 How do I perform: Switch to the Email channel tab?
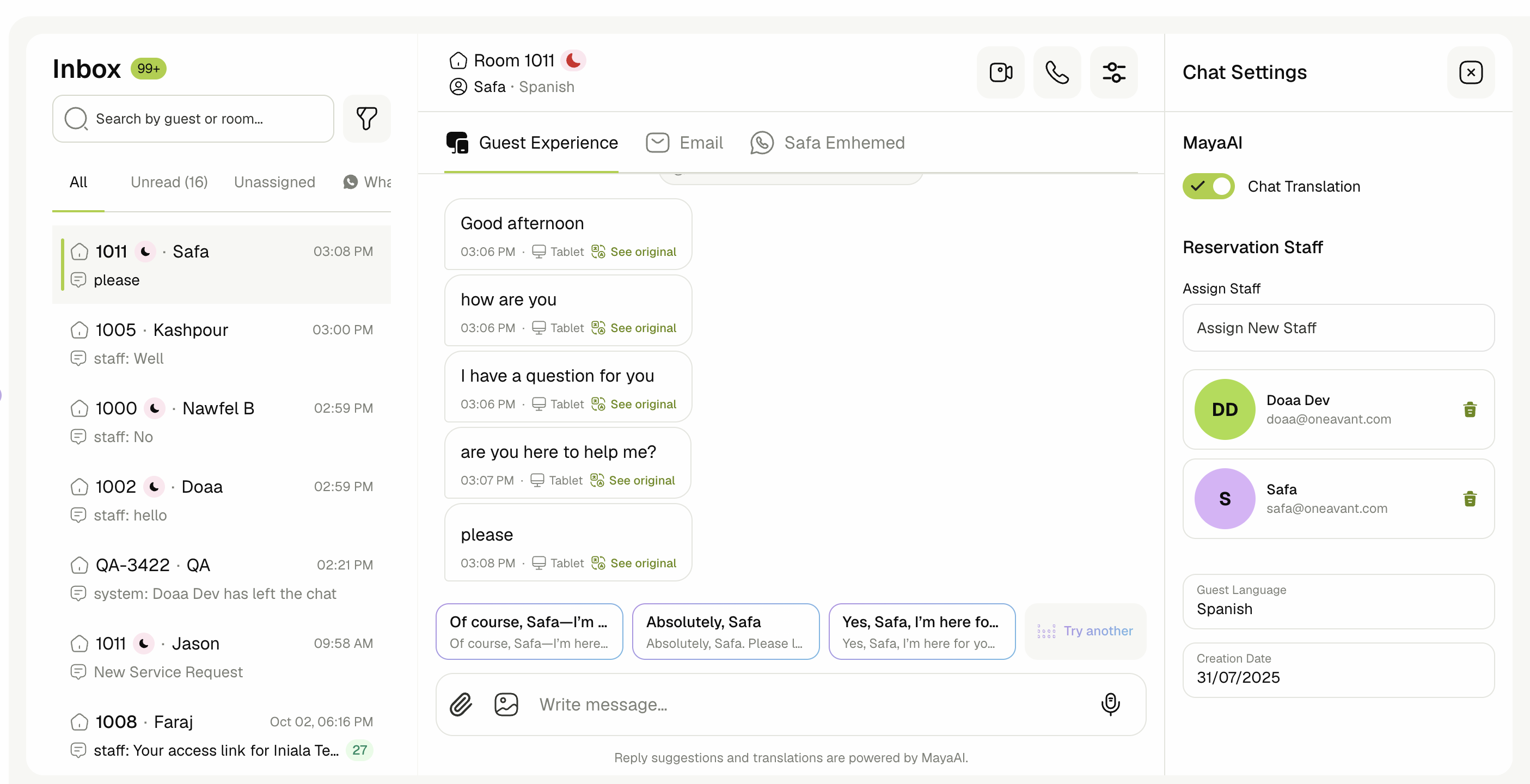pyautogui.click(x=684, y=143)
